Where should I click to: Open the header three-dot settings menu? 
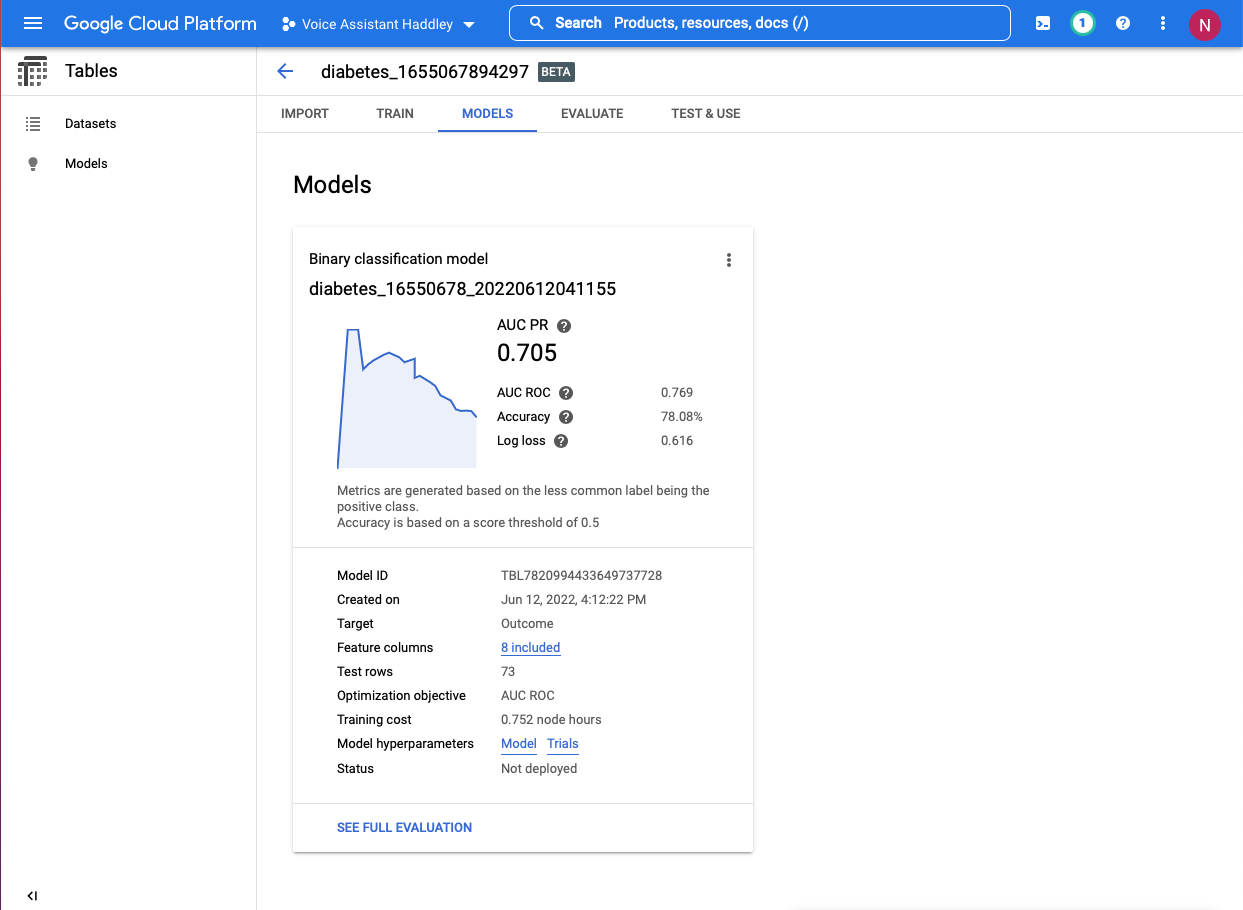(x=1163, y=23)
